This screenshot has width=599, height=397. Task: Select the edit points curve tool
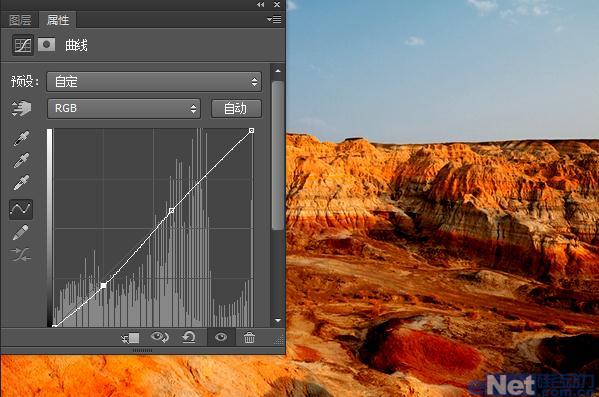21,209
